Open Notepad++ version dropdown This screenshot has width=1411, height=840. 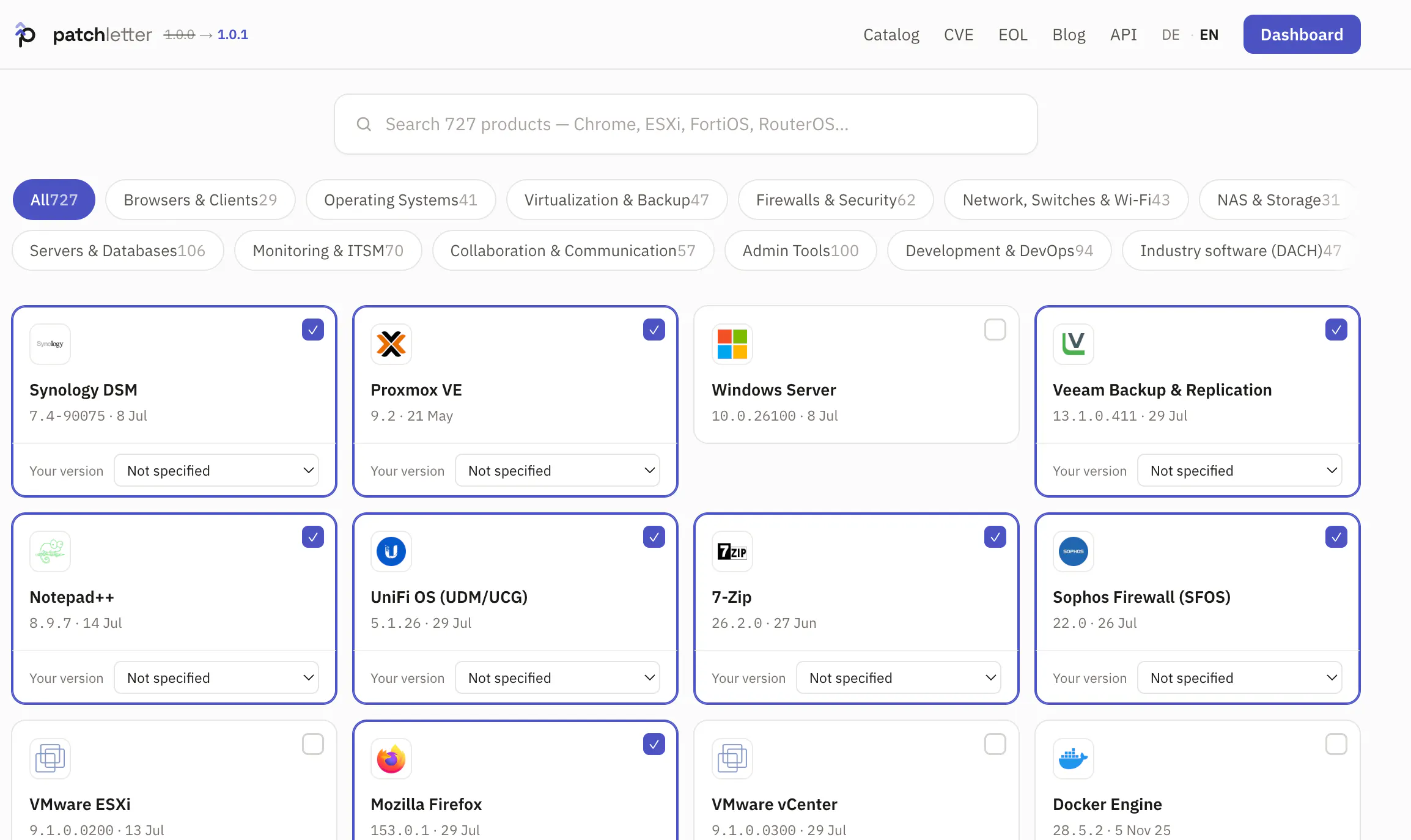216,677
